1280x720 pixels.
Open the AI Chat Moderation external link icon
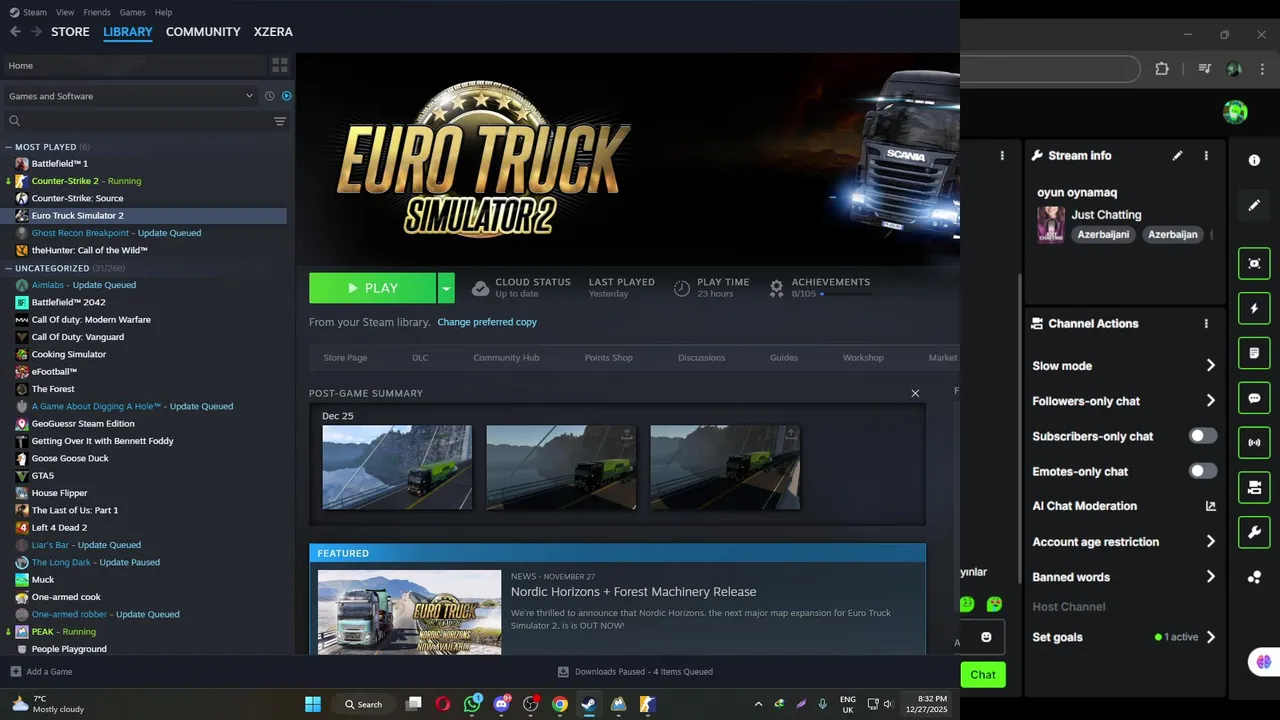click(x=1210, y=506)
